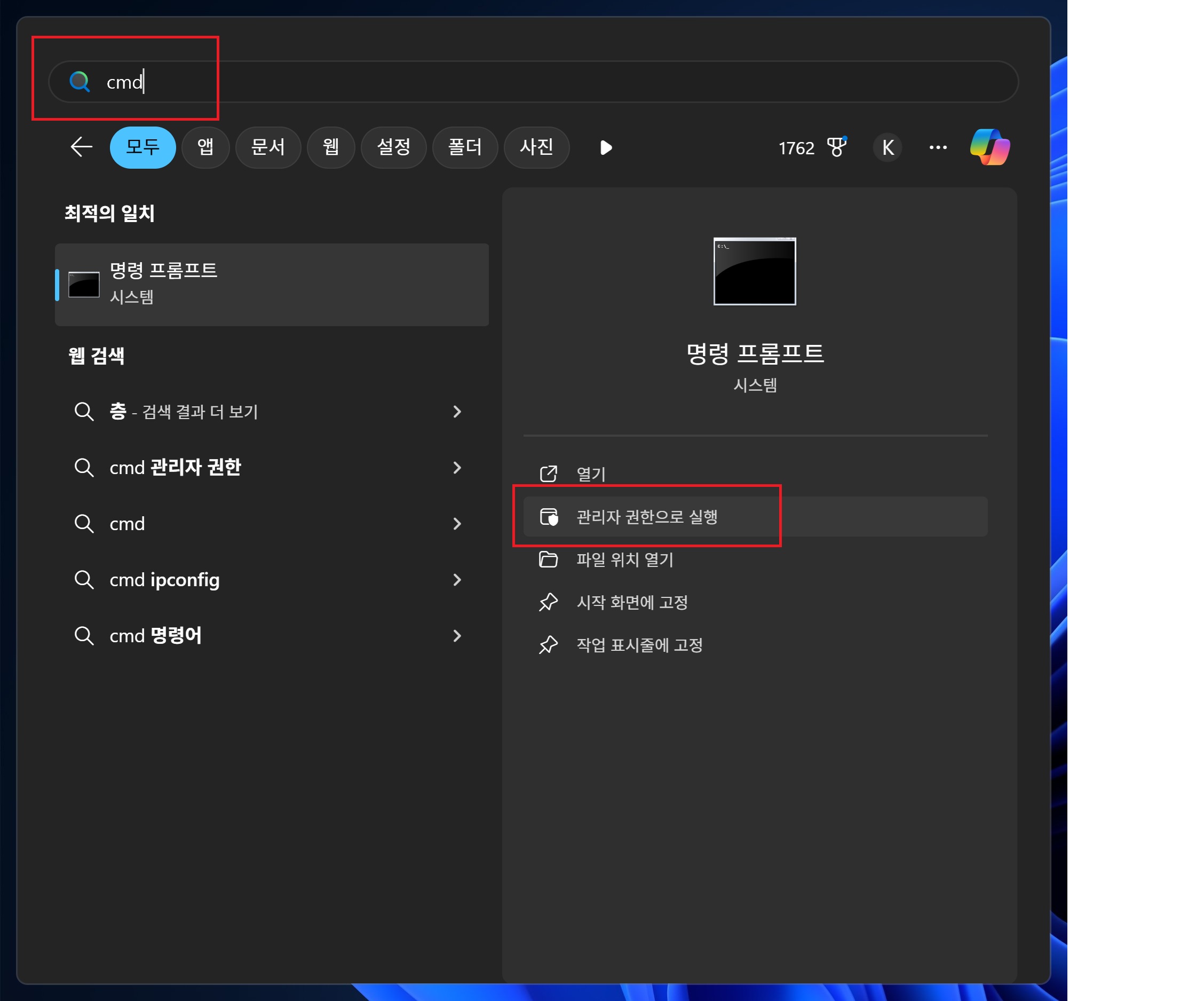Show more filter tabs with the arrow
This screenshot has width=1204, height=1001.
[606, 147]
